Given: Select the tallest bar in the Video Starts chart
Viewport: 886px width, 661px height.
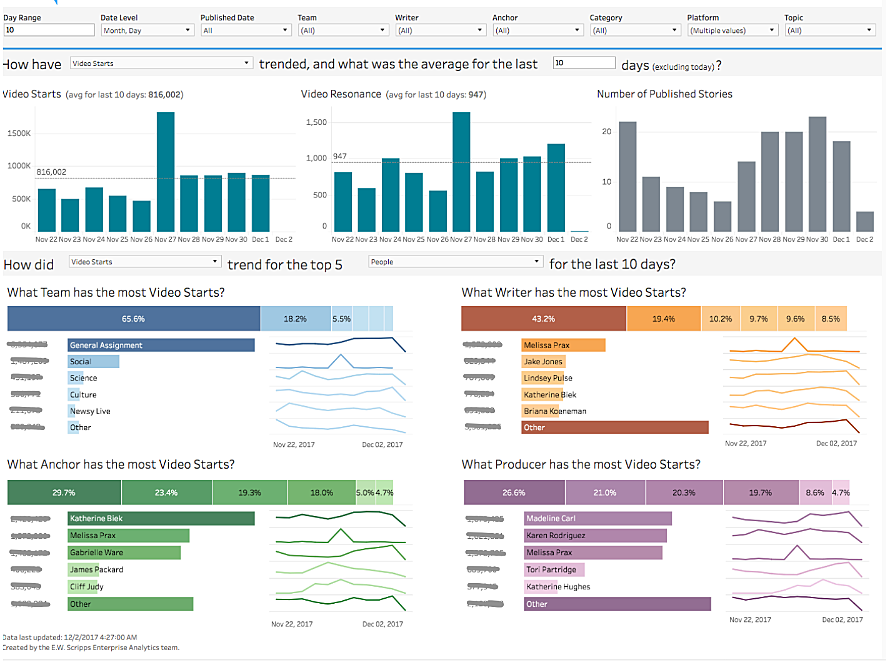Looking at the screenshot, I should tap(166, 171).
